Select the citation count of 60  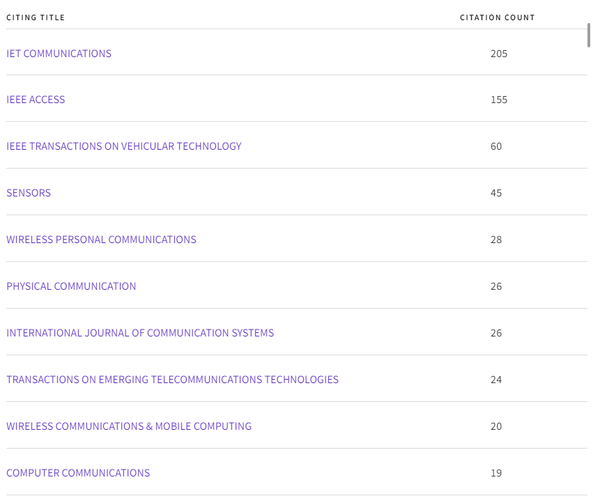point(496,146)
